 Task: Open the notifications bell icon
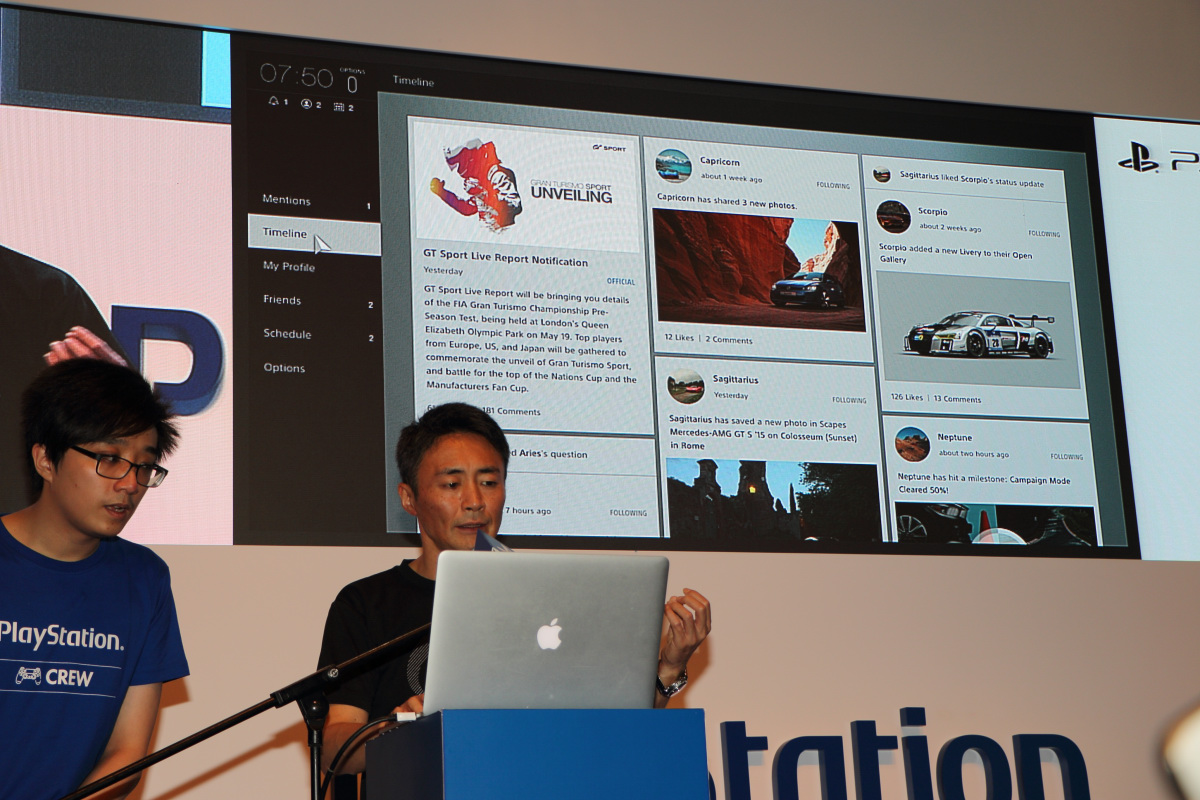(x=274, y=102)
